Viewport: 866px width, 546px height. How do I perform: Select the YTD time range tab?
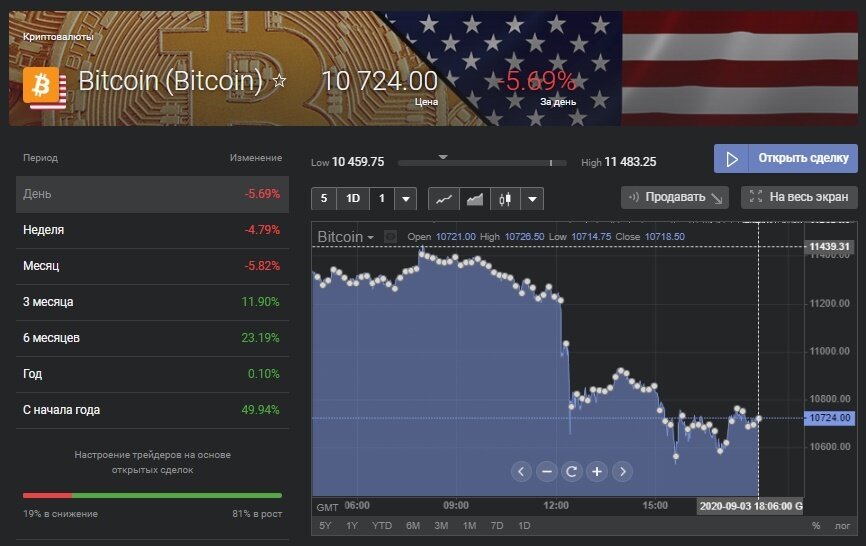[382, 525]
